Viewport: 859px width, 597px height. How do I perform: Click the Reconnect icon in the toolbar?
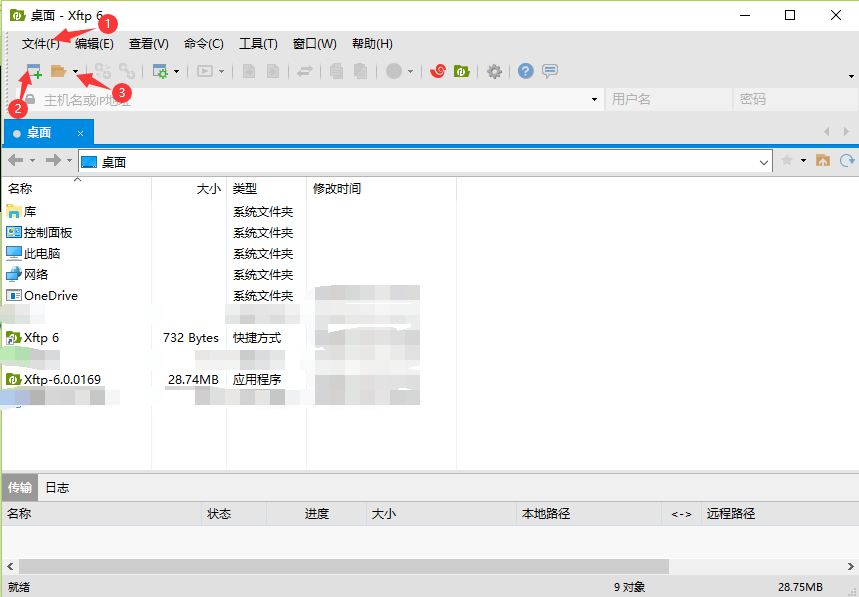coord(103,71)
